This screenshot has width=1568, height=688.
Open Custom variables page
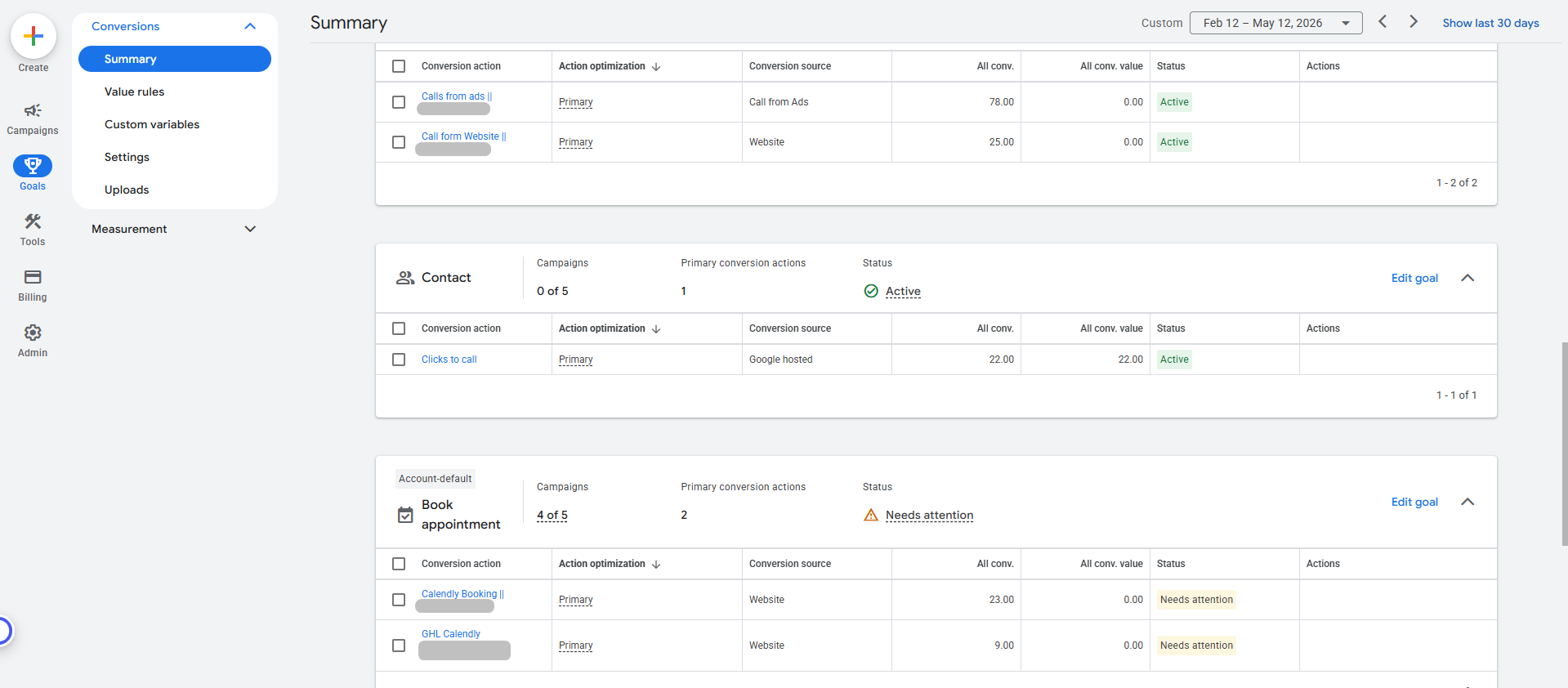pyautogui.click(x=152, y=124)
